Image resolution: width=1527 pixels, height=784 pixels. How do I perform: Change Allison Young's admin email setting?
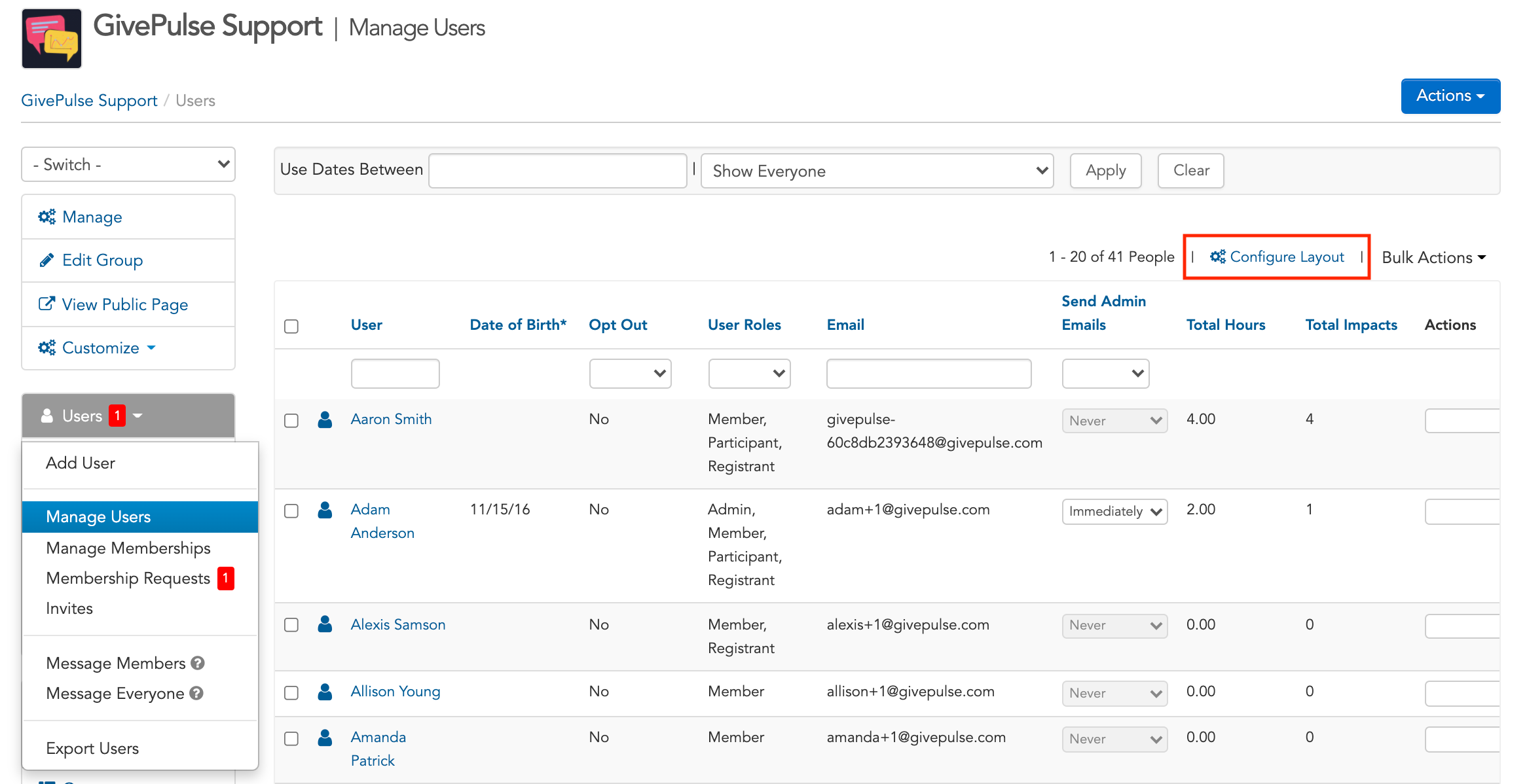(1114, 692)
